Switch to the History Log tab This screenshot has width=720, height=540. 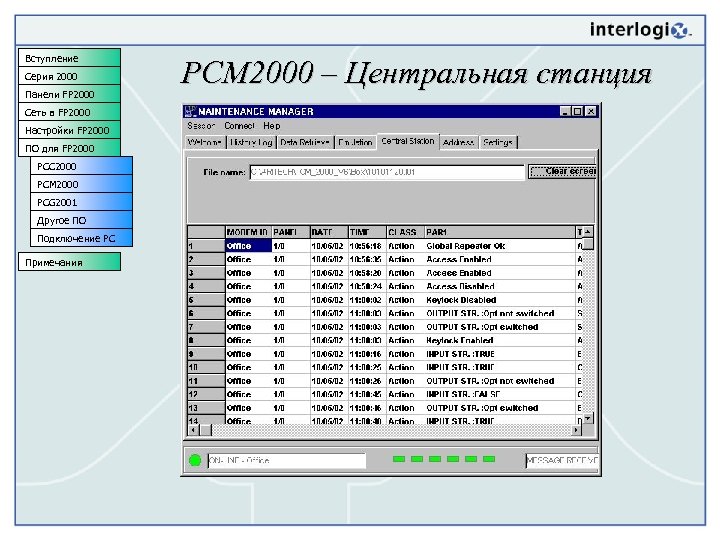click(x=251, y=142)
